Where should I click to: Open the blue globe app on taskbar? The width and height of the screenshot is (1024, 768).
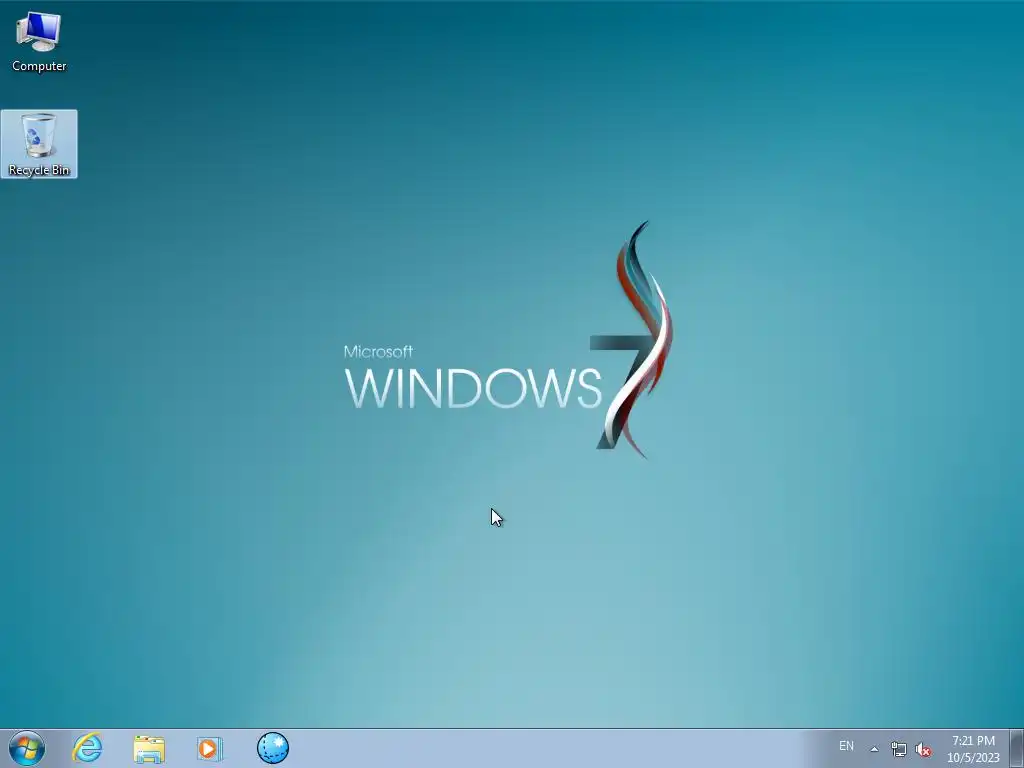(x=273, y=748)
